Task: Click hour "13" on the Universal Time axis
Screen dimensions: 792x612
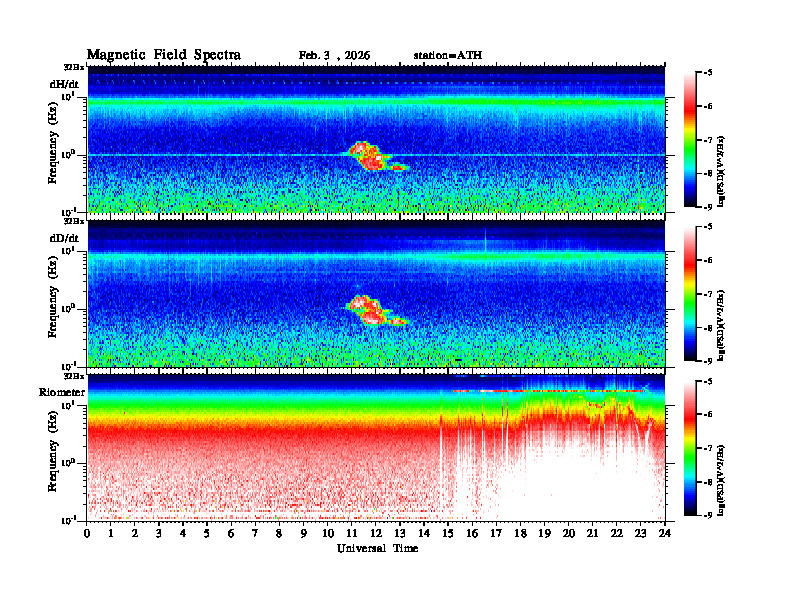Action: pos(400,534)
